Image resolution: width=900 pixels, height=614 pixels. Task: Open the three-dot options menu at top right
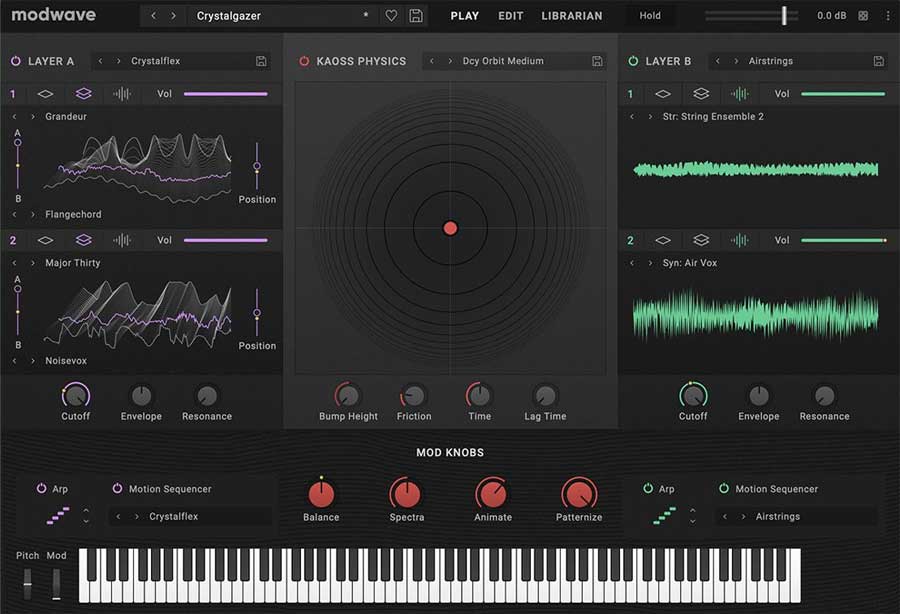(888, 16)
